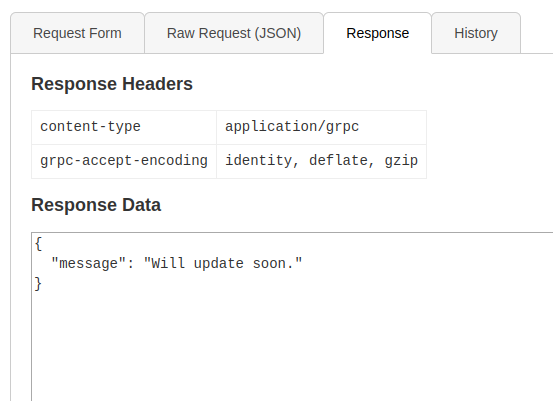The image size is (553, 401).
Task: Click the identity, deflate, gzip value cell
Action: pyautogui.click(x=321, y=161)
